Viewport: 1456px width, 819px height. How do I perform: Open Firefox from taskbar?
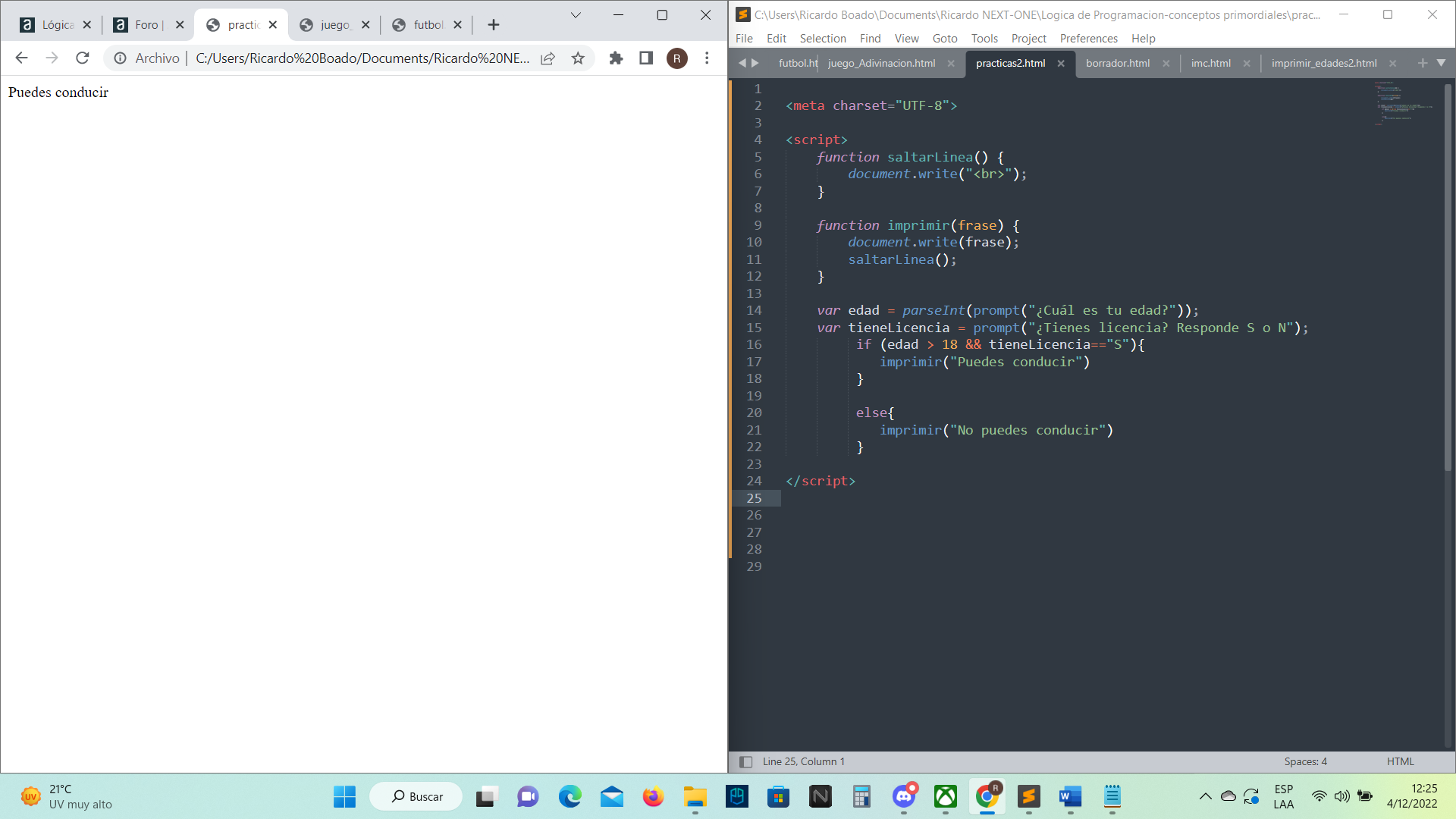coord(653,796)
